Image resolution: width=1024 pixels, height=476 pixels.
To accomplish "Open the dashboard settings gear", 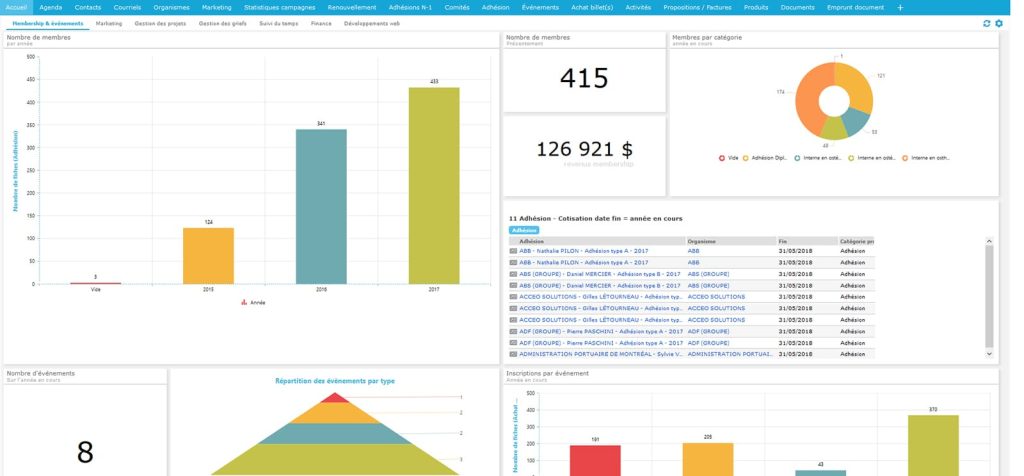I will pyautogui.click(x=998, y=23).
